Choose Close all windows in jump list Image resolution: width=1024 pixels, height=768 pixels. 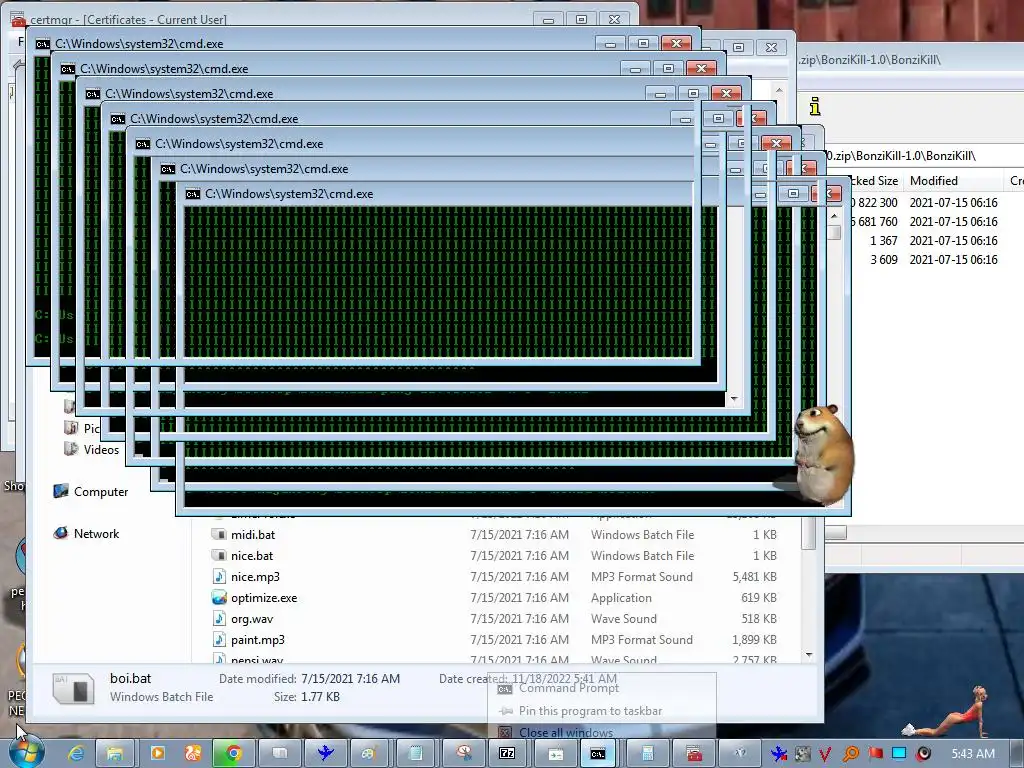566,732
